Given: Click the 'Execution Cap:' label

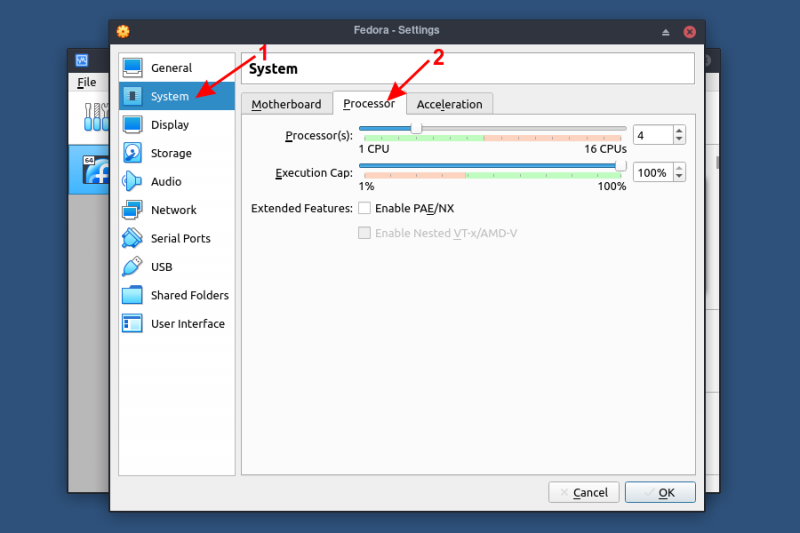Looking at the screenshot, I should coord(314,173).
